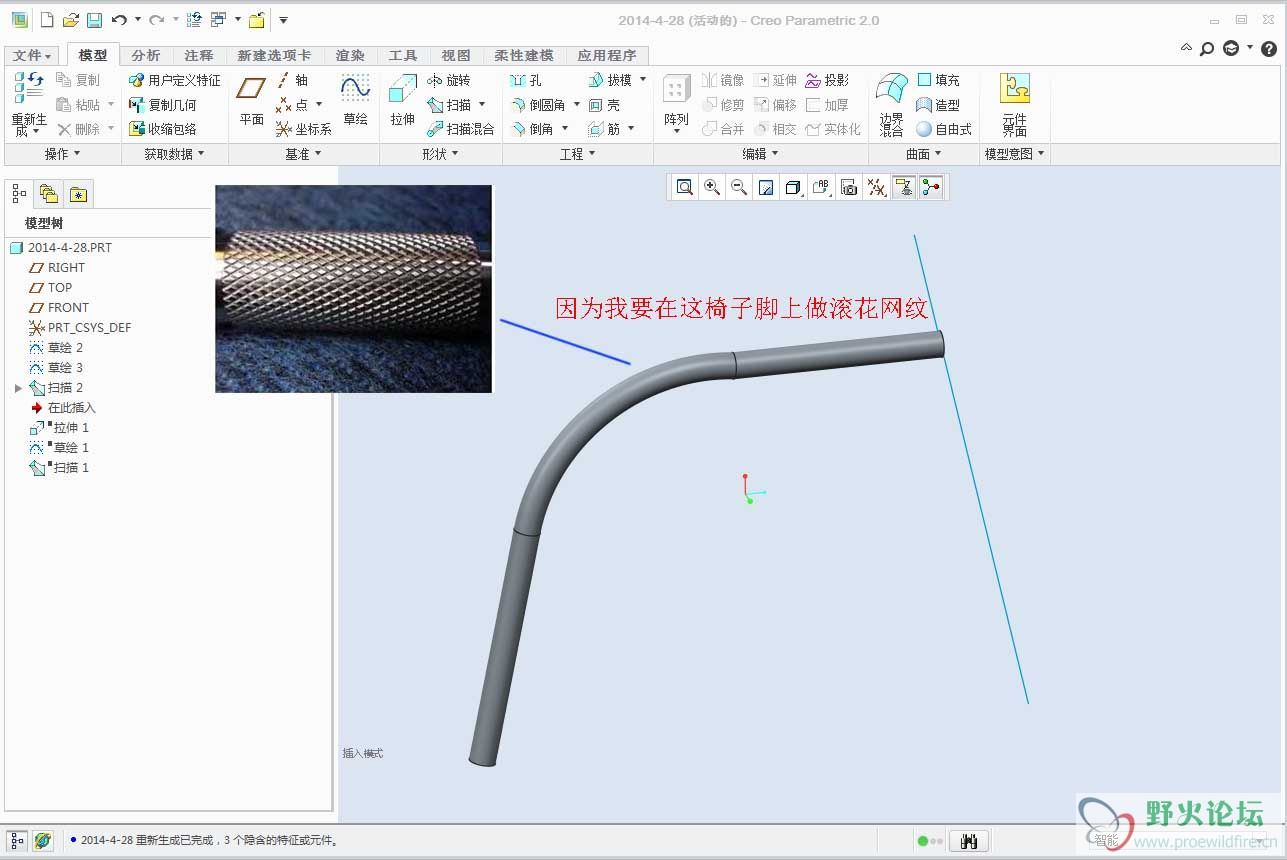Click 复制几何 button
This screenshot has height=860, width=1287.
point(163,105)
